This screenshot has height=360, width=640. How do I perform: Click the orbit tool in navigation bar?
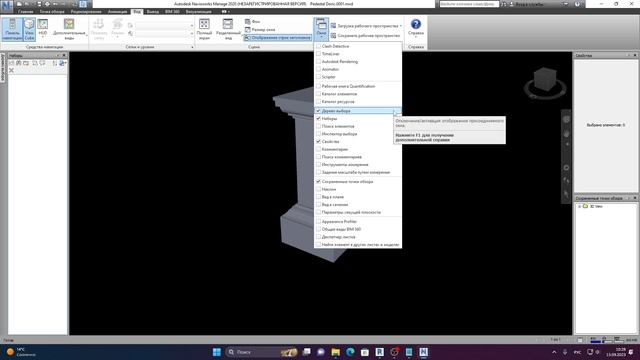(x=566, y=168)
